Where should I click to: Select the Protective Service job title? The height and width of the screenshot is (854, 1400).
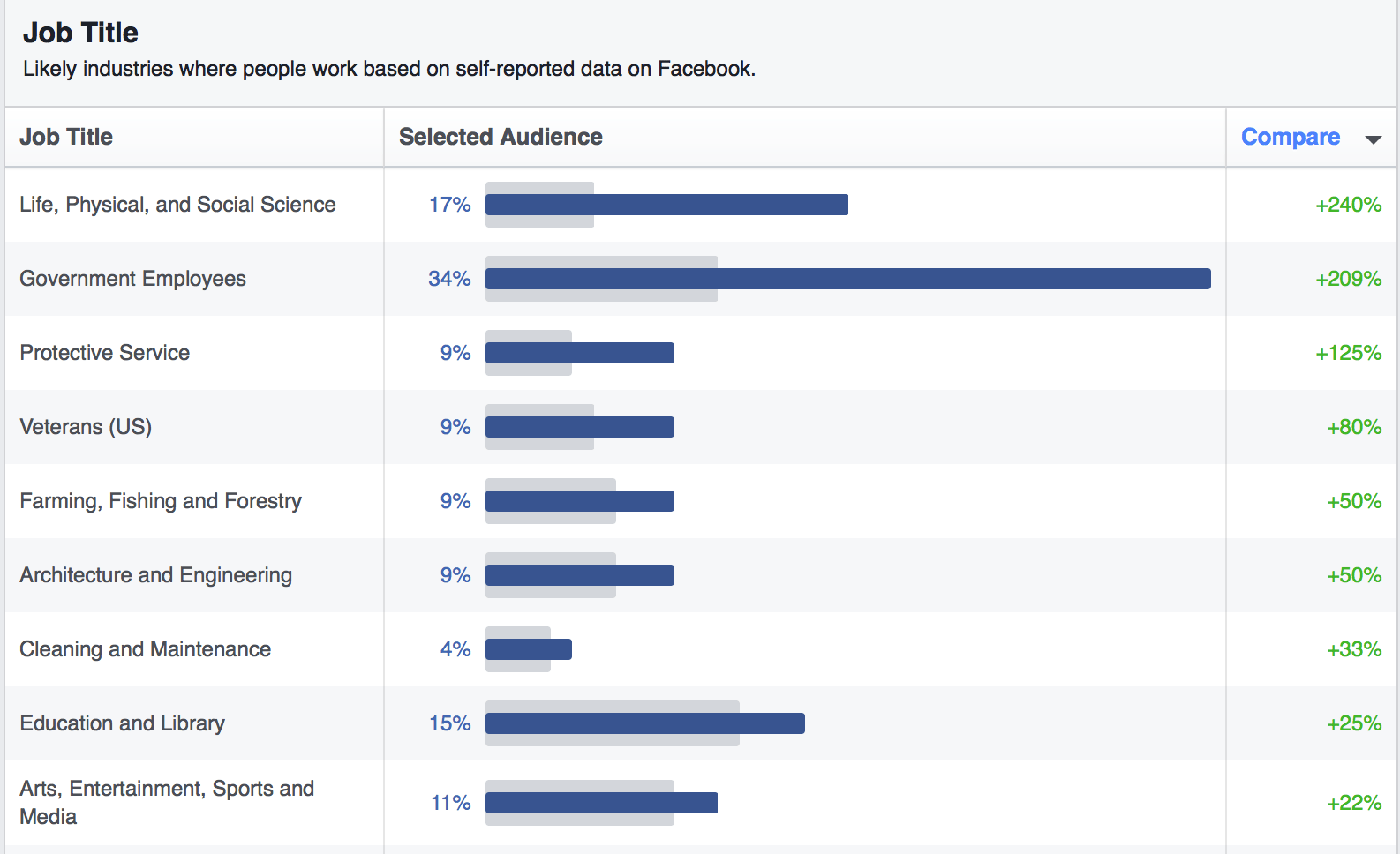[x=104, y=353]
